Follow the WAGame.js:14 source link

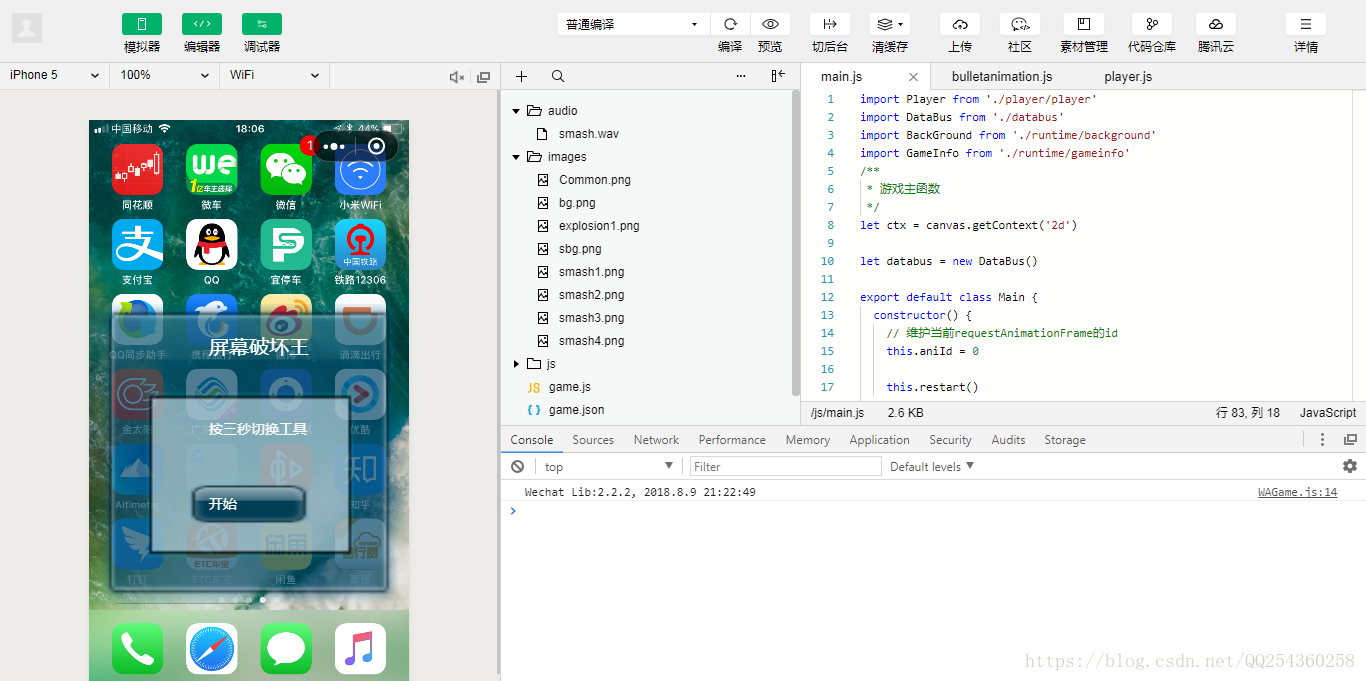(1297, 492)
